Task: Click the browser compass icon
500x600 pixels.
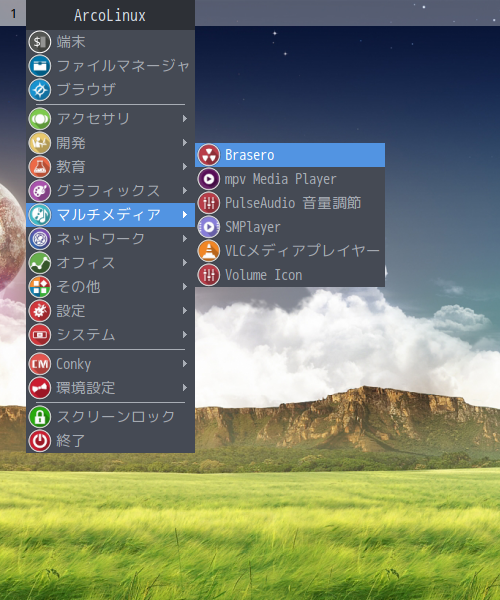Action: (40, 90)
